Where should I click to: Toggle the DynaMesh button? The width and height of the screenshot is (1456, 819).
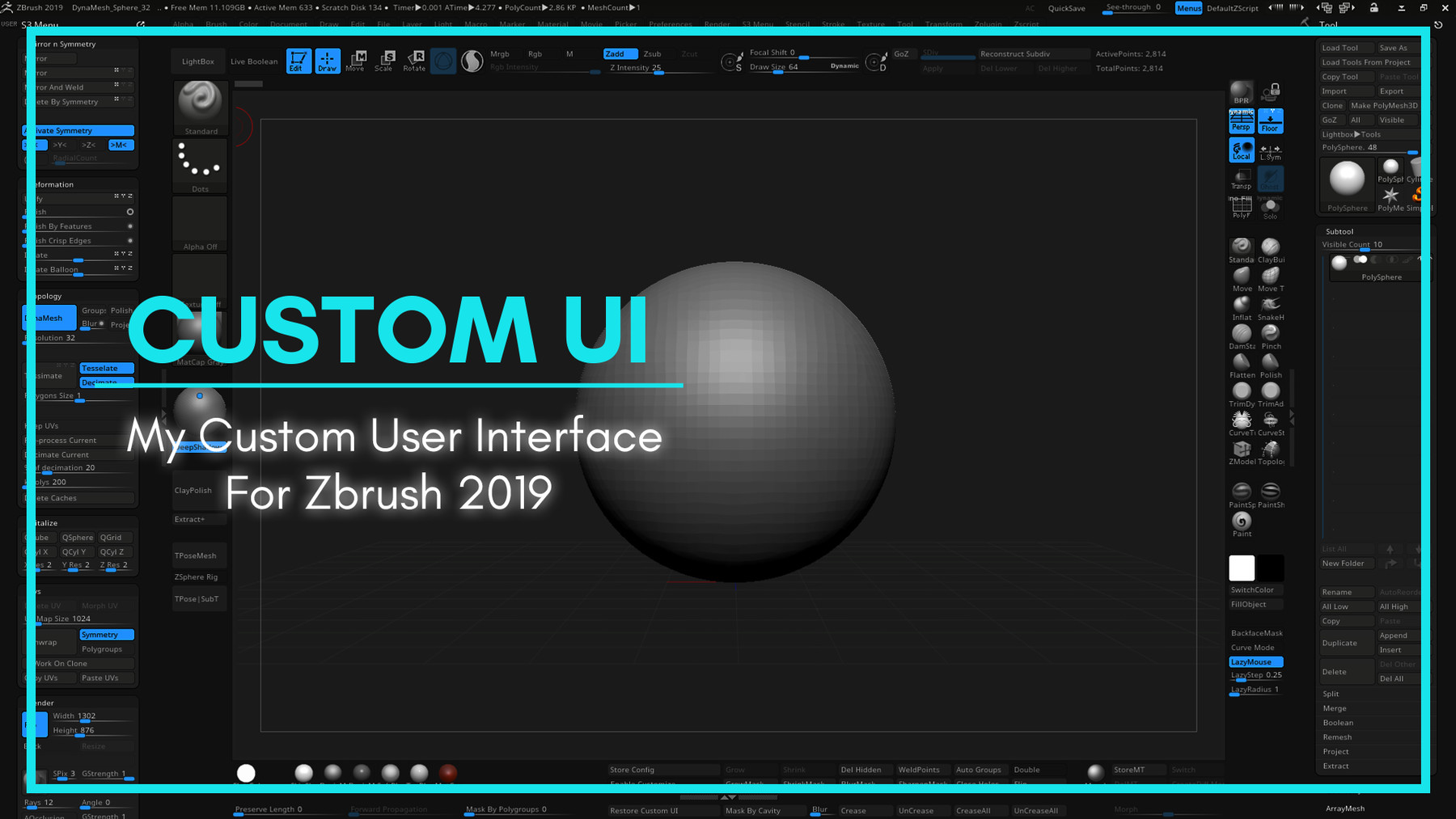tap(49, 318)
